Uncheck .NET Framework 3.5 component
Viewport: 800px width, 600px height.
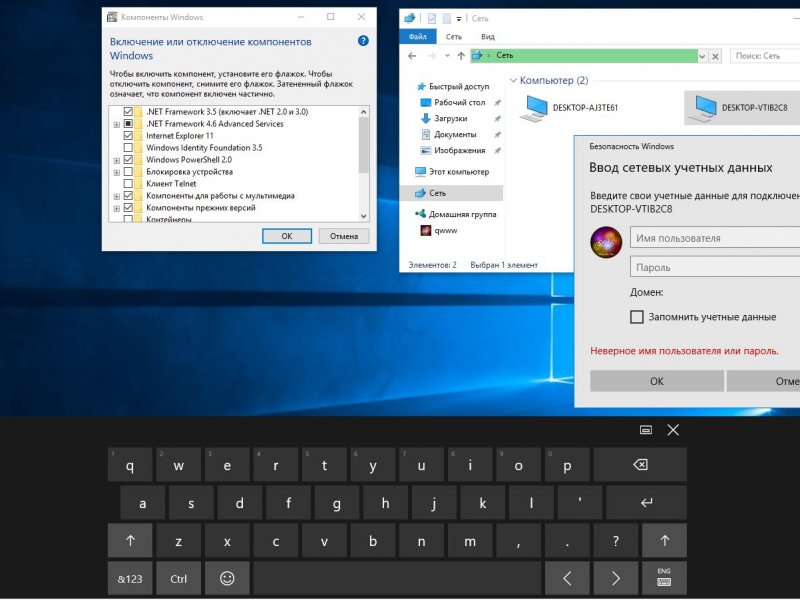click(128, 112)
